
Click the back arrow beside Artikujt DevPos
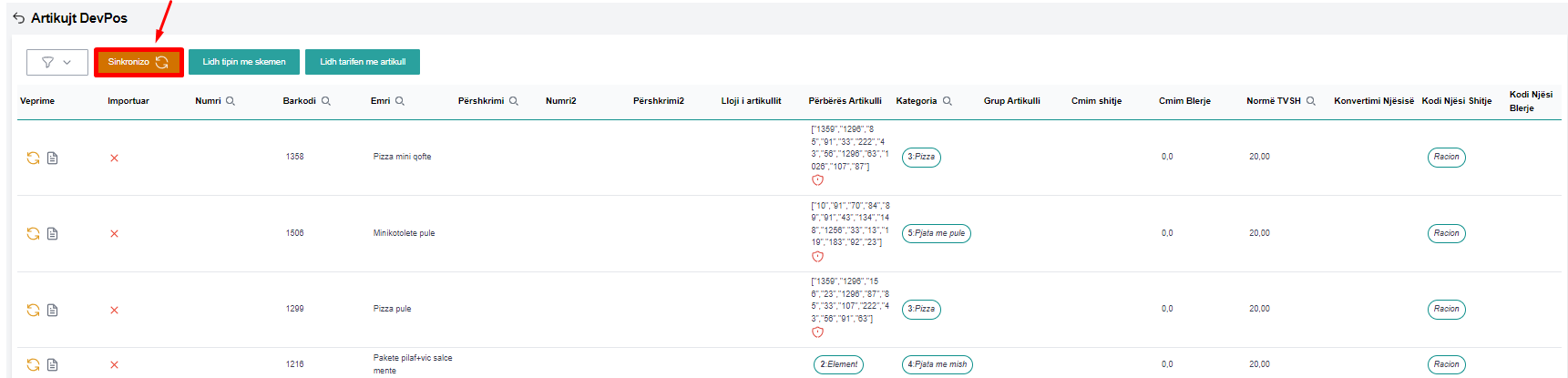point(18,18)
